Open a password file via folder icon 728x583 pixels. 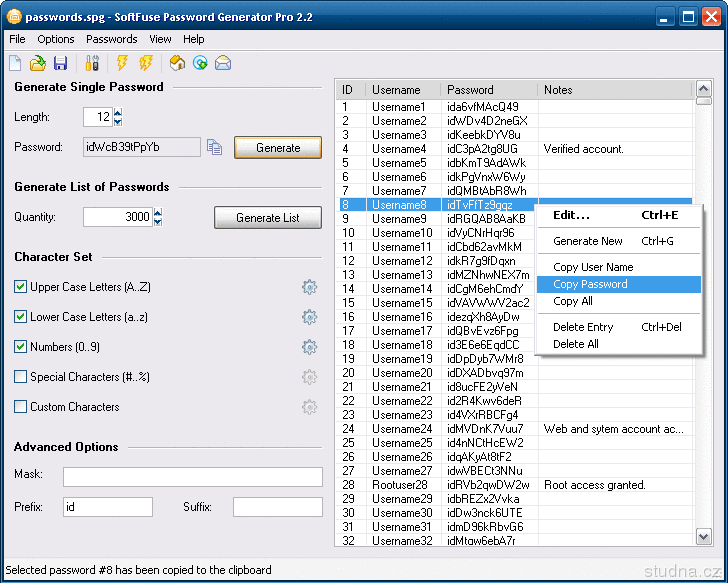tap(38, 64)
